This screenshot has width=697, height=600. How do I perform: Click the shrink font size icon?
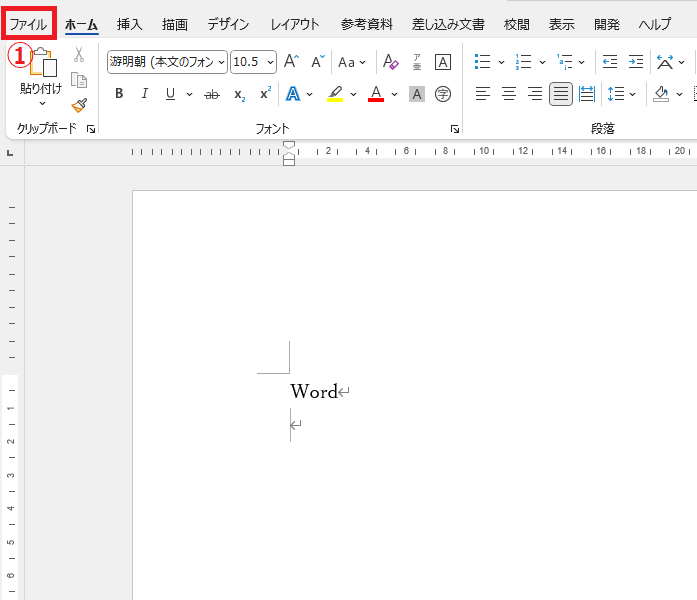tap(317, 61)
